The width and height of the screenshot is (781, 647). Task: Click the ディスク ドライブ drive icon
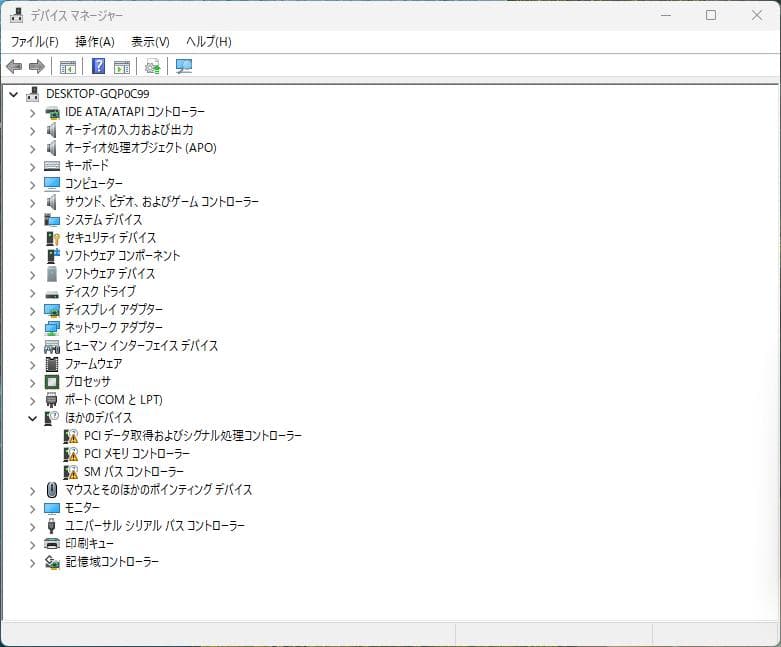(x=52, y=294)
